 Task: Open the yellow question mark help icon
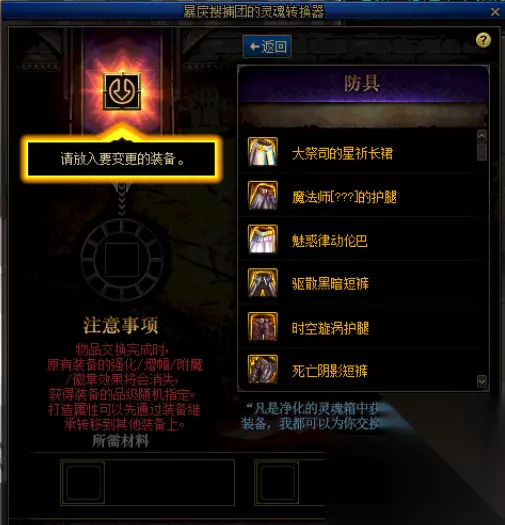[x=483, y=40]
